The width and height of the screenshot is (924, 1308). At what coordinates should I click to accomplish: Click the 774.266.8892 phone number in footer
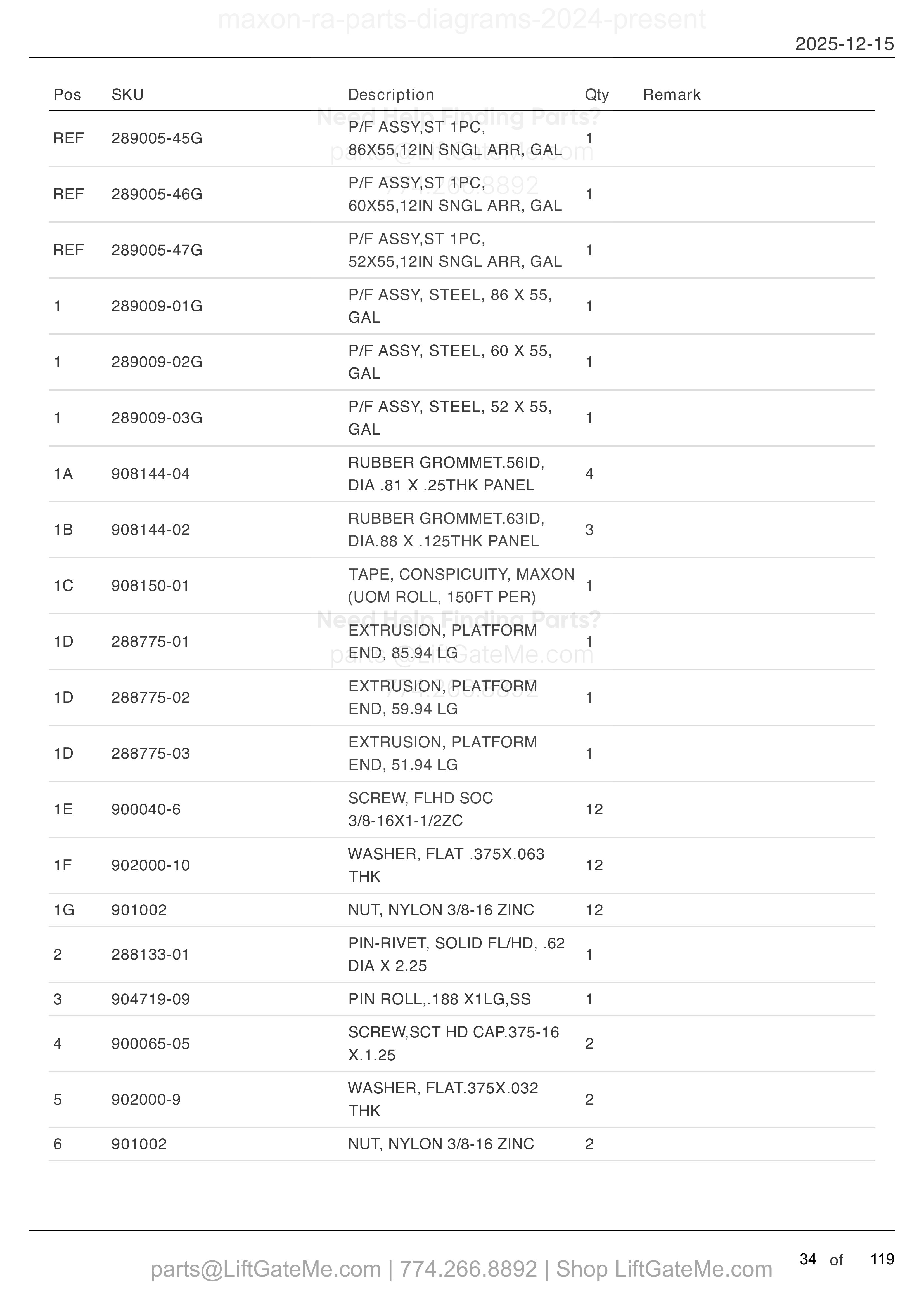coord(468,1269)
